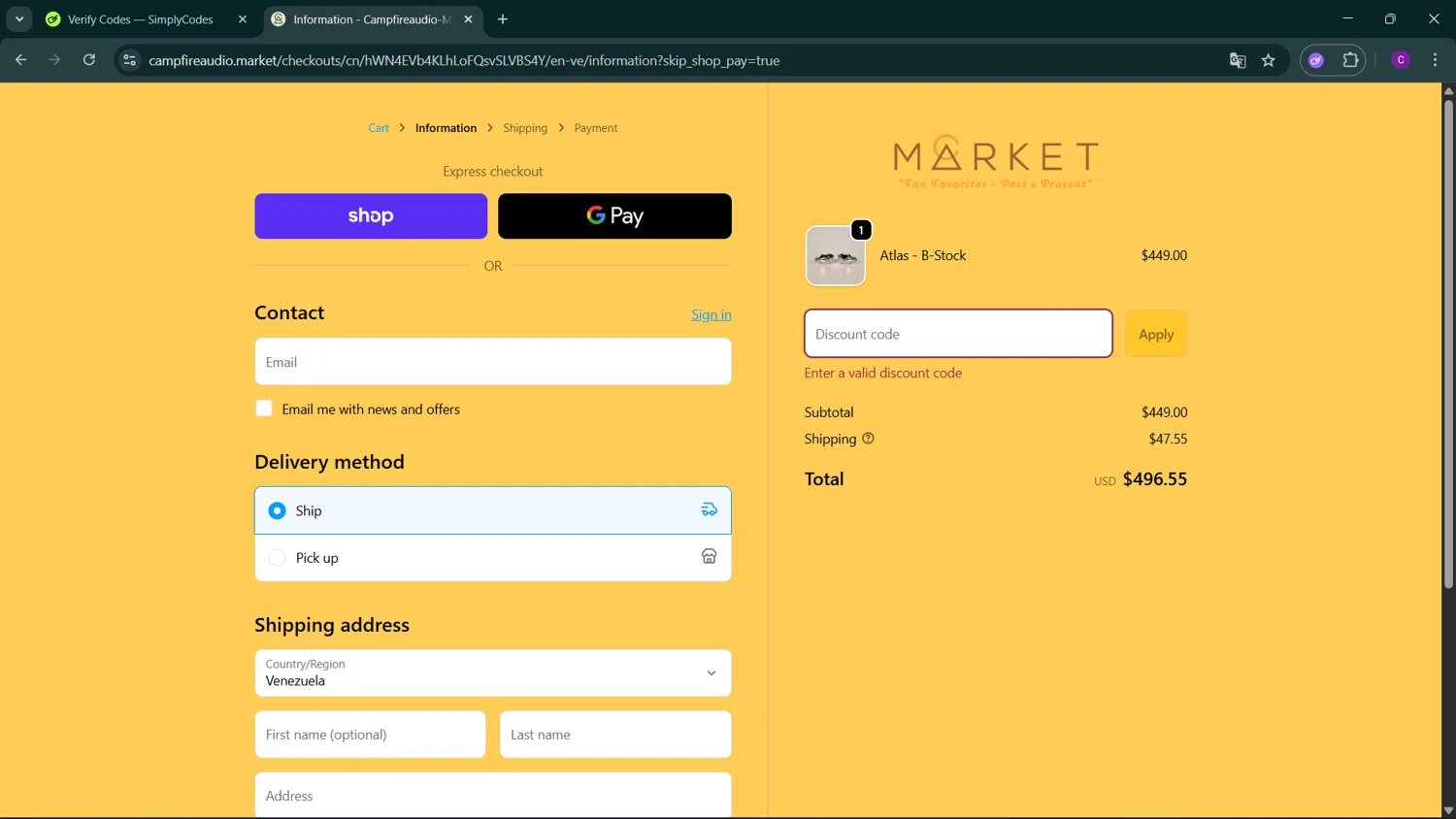This screenshot has width=1456, height=819.
Task: Click the Atlas B-Stock product thumbnail
Action: [835, 256]
